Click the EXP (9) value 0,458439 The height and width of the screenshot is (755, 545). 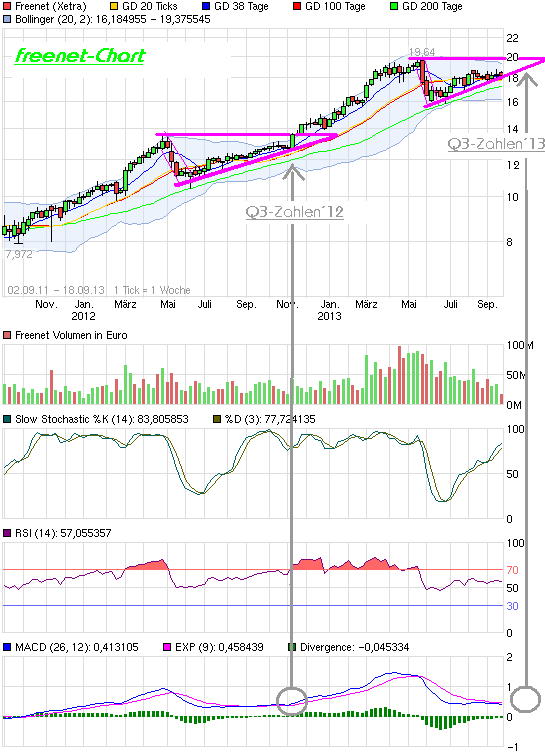pos(241,647)
